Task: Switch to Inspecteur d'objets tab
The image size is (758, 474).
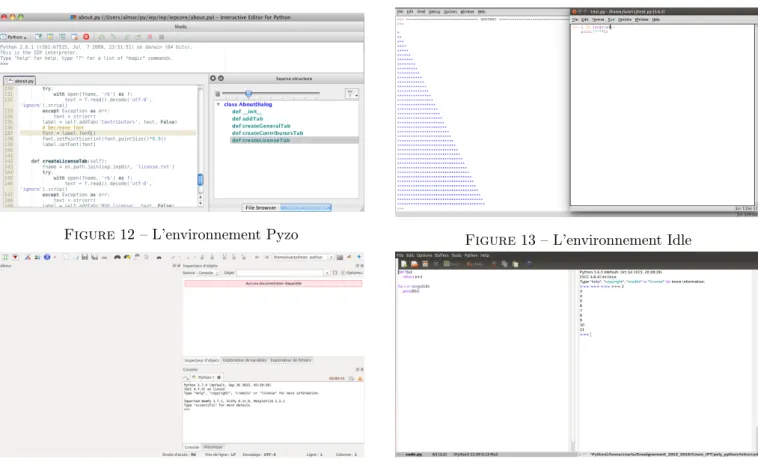Action: pos(202,360)
